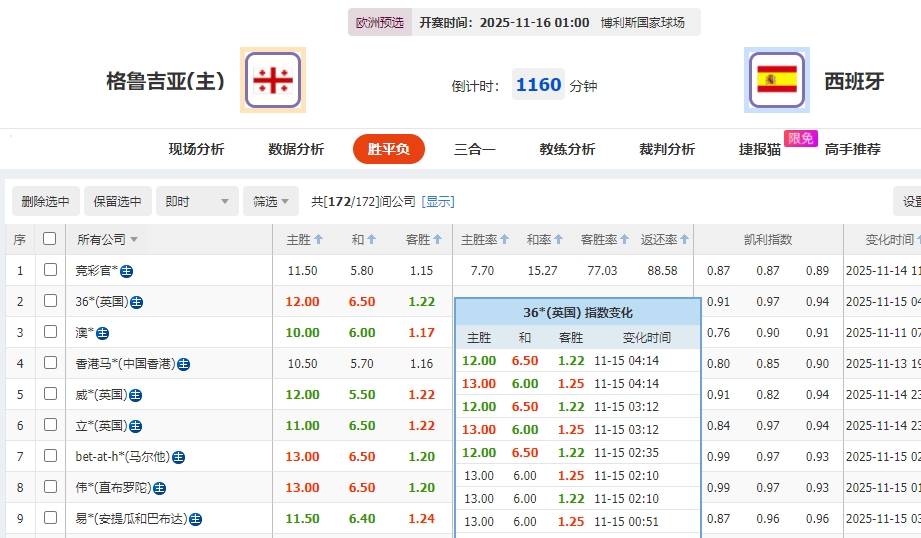Click the 序 column header
Viewport: 921px width, 538px height.
pos(20,240)
